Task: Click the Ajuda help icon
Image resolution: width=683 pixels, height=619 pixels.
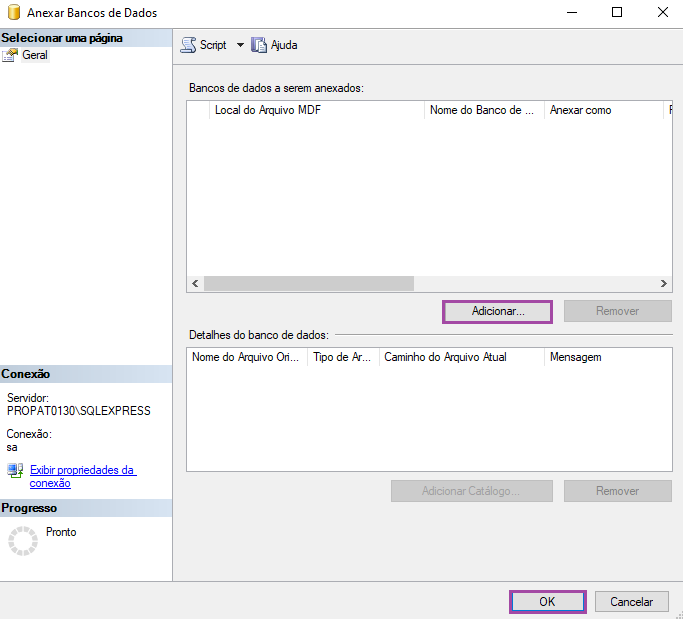Action: pos(259,45)
